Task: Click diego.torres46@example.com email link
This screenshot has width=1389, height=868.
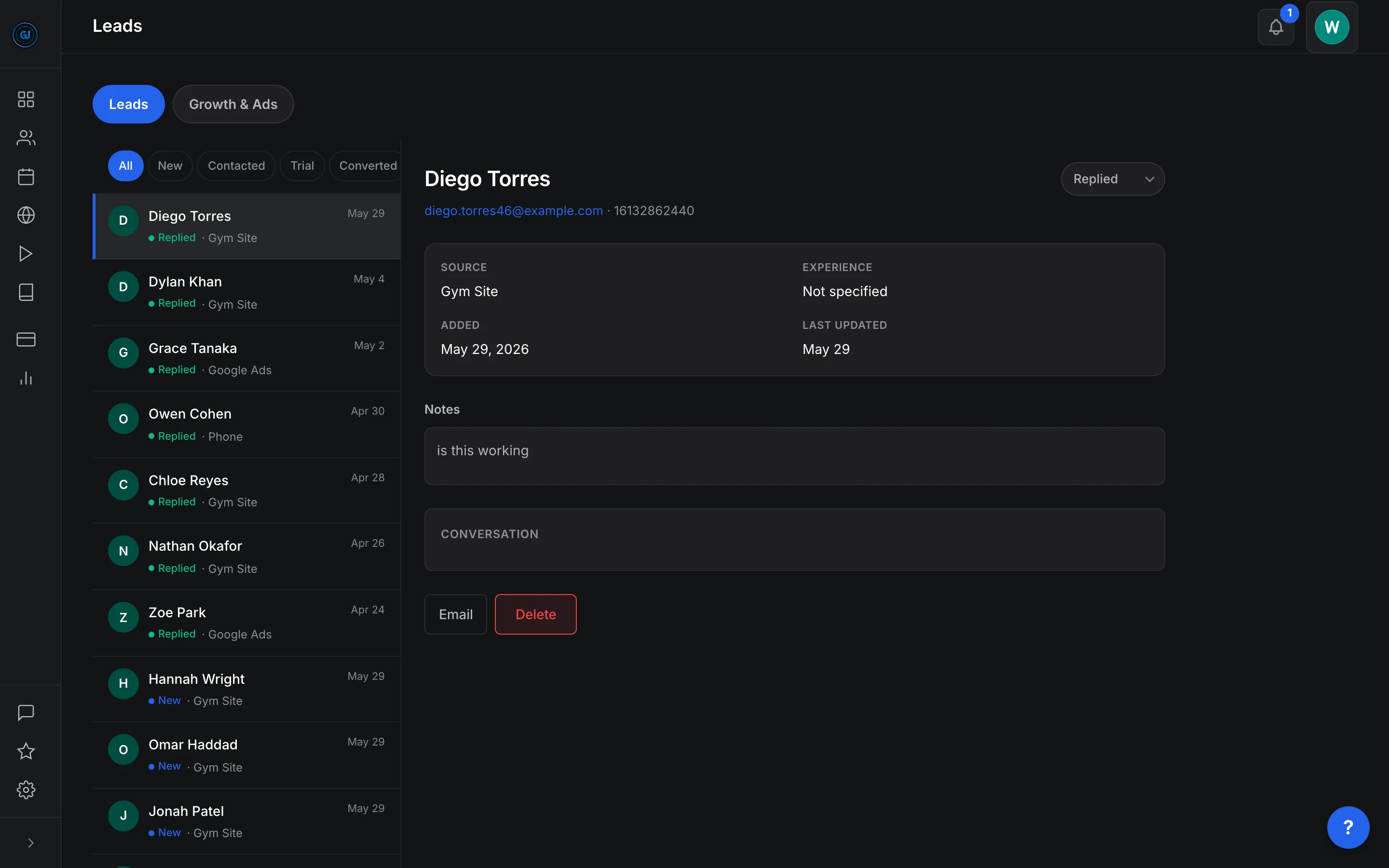Action: [x=514, y=211]
